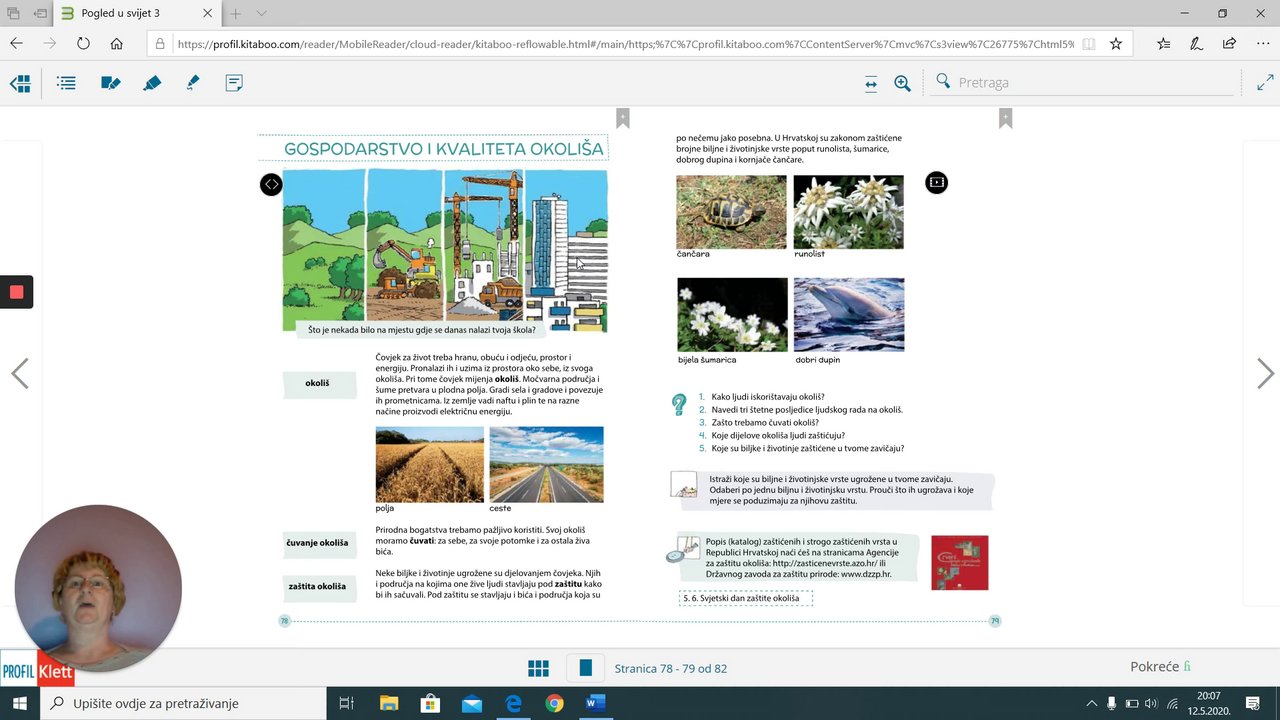Screen dimensions: 1280x720
Task: Click the zaštita okoliša keyword label
Action: pyautogui.click(x=319, y=587)
